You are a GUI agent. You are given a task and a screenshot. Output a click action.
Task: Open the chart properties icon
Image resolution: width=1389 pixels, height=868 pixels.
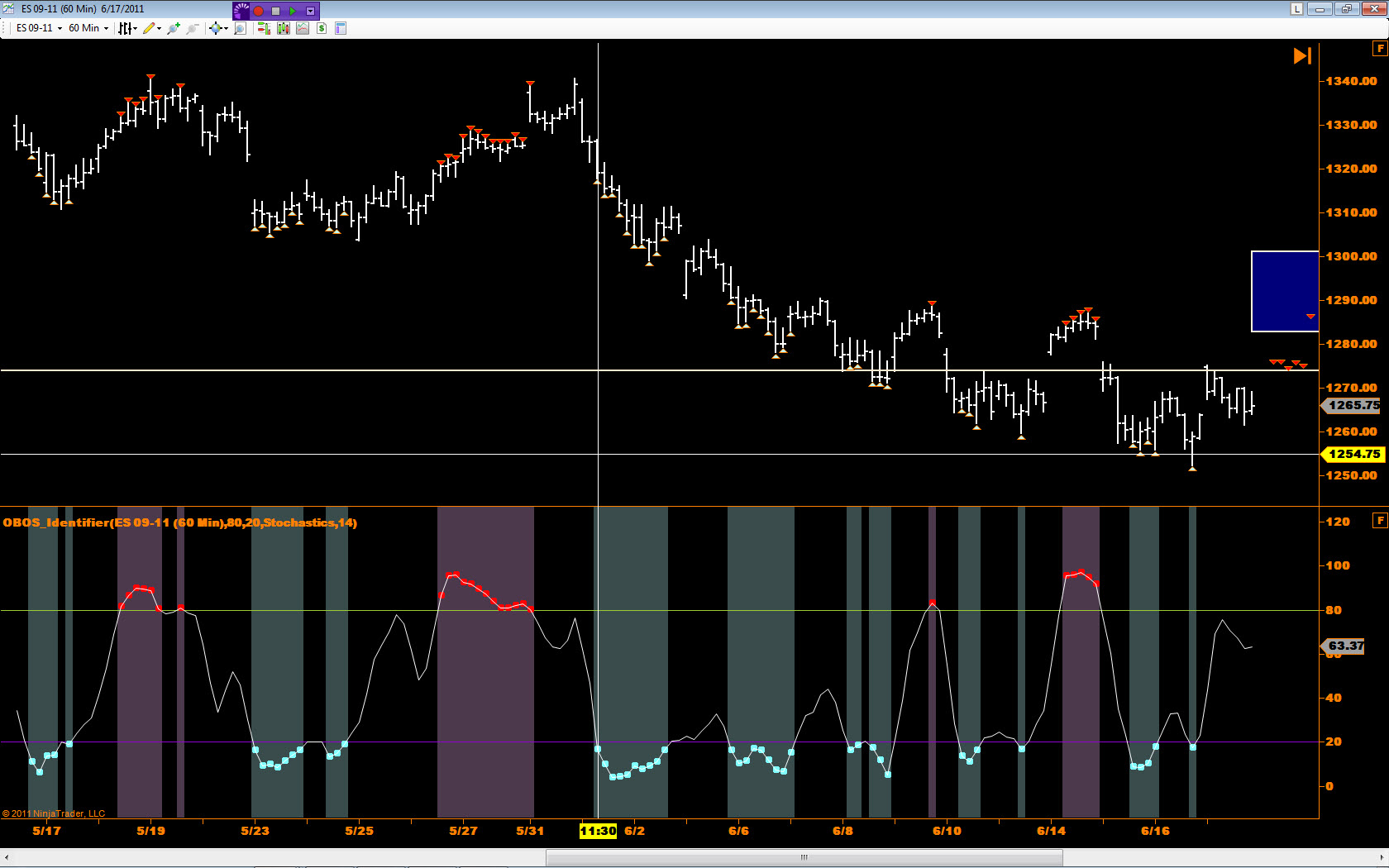pyautogui.click(x=340, y=28)
